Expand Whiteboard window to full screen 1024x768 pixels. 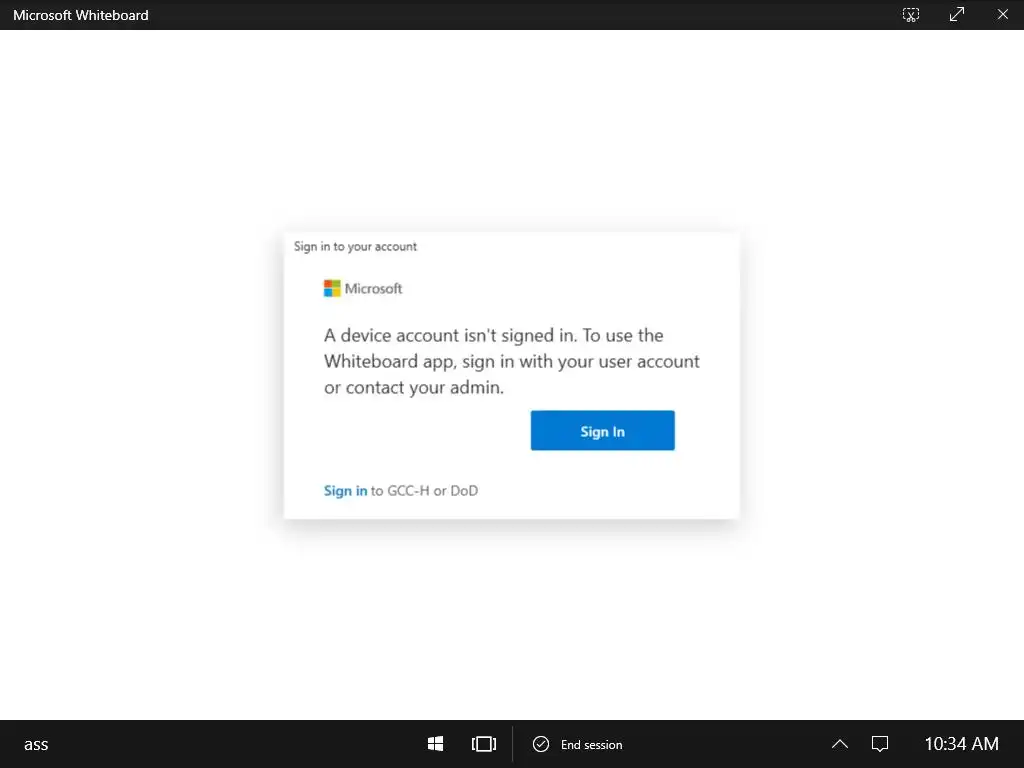(957, 14)
